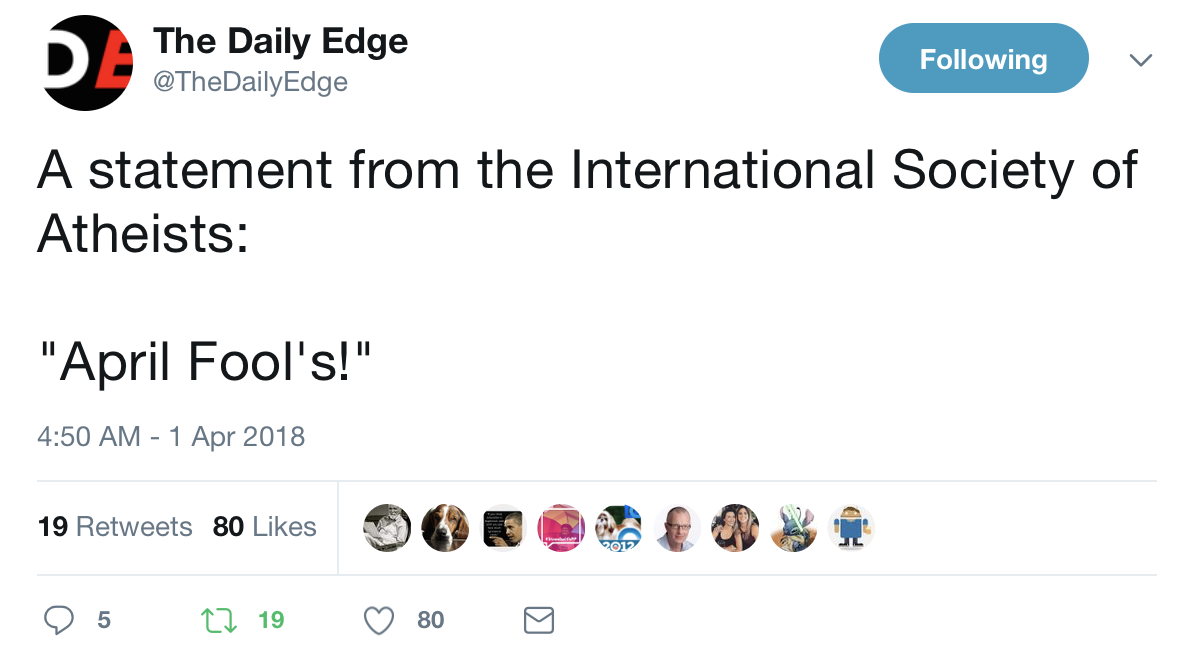Toggle the Following button
The width and height of the screenshot is (1202, 670).
coord(982,59)
